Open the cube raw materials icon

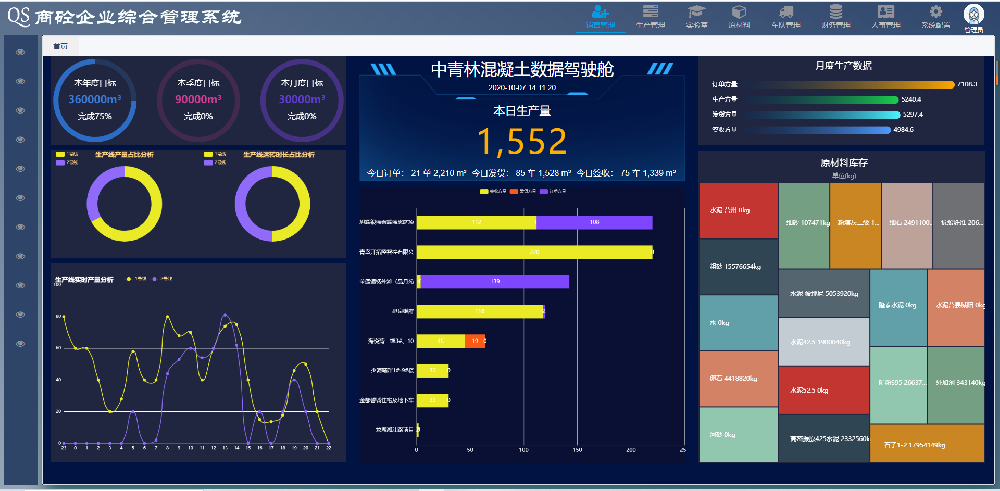point(739,11)
